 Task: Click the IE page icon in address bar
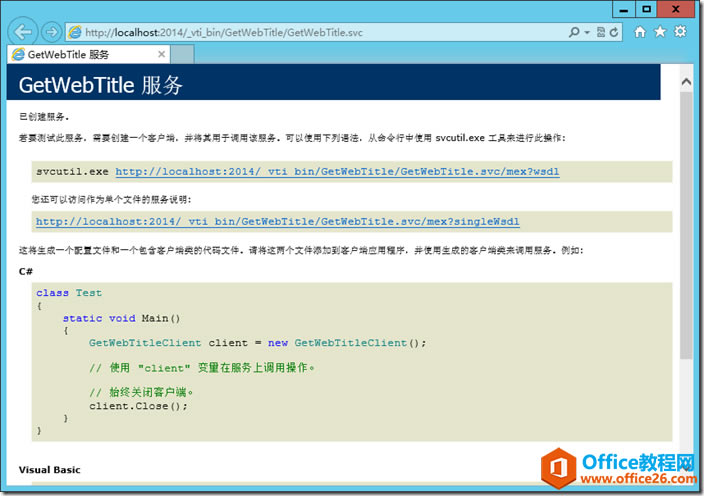click(75, 32)
